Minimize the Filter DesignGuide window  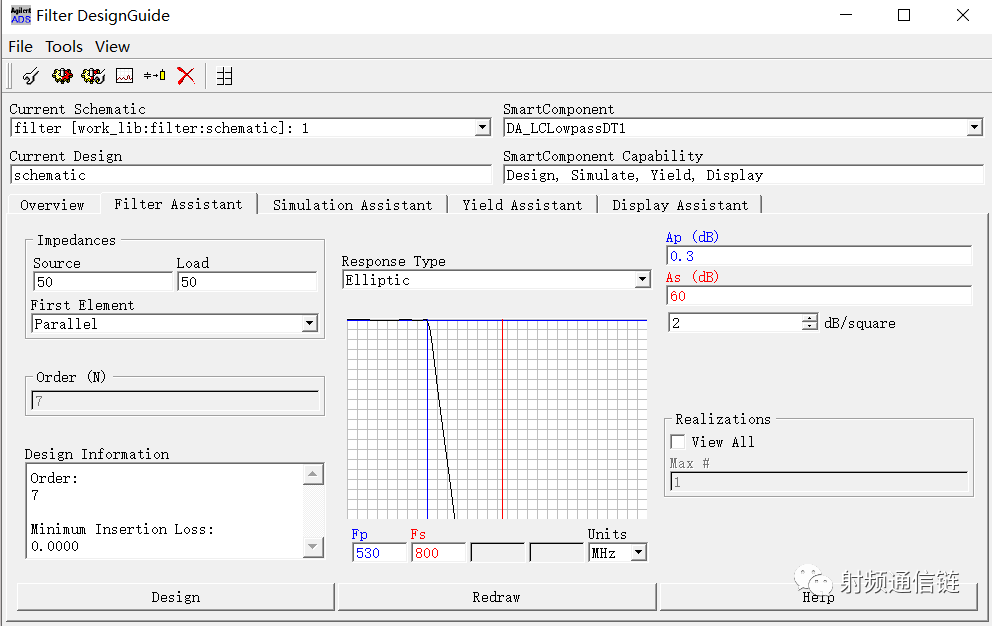coord(846,15)
